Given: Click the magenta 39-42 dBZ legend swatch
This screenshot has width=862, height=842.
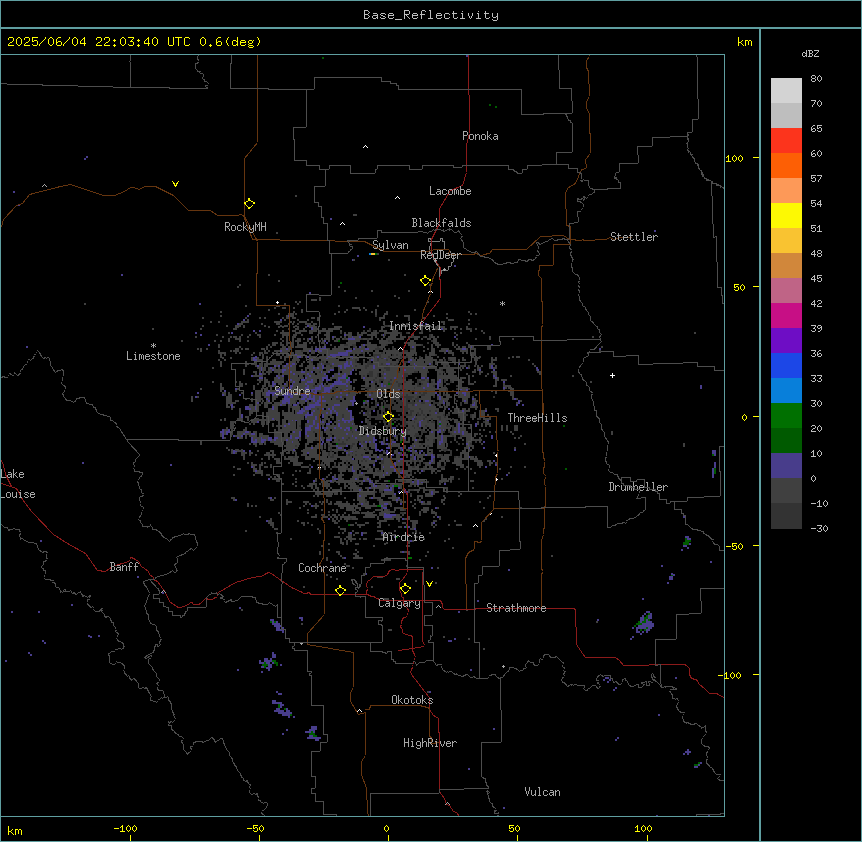Looking at the screenshot, I should point(786,315).
